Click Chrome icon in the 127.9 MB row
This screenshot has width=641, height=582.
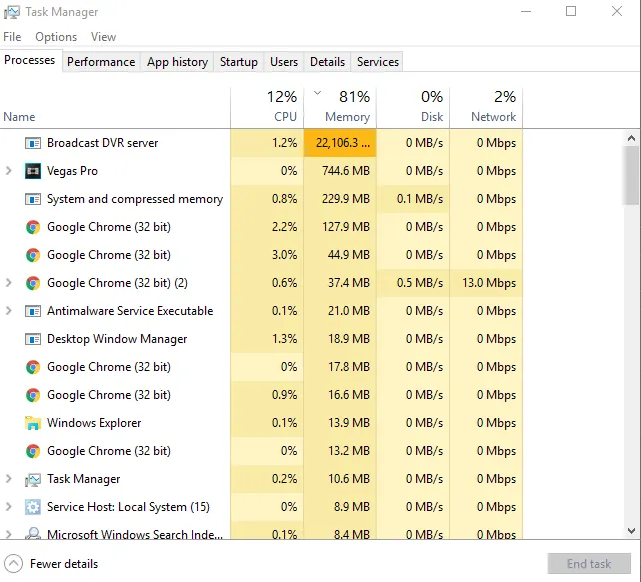pyautogui.click(x=33, y=227)
